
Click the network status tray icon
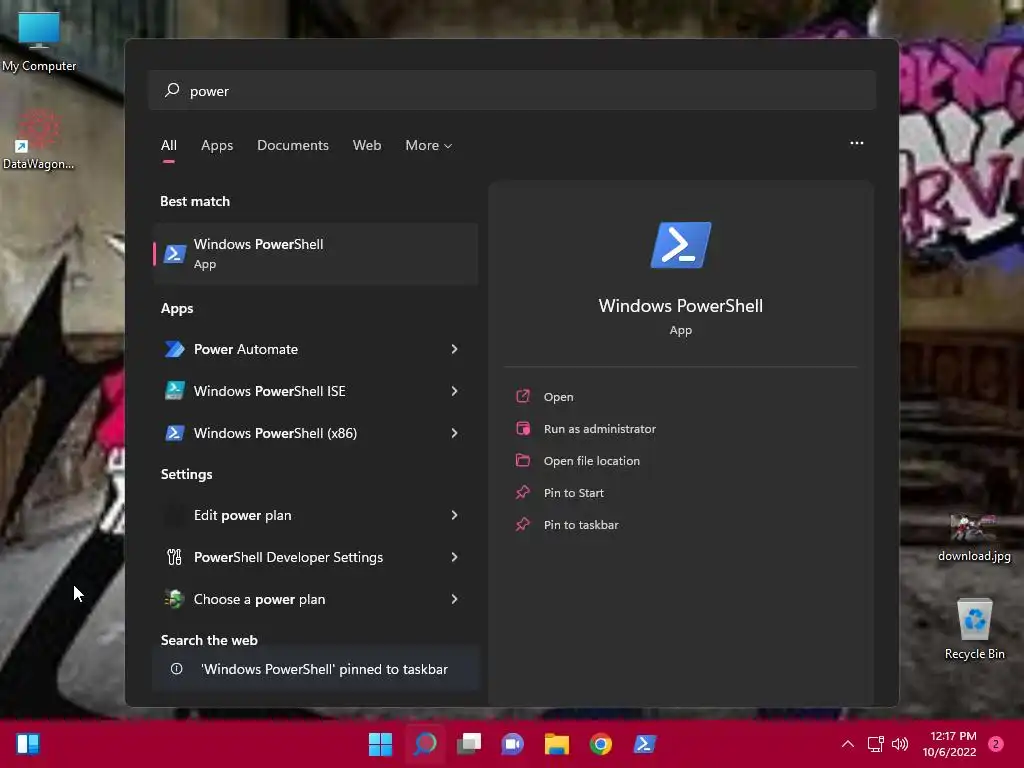tap(875, 744)
